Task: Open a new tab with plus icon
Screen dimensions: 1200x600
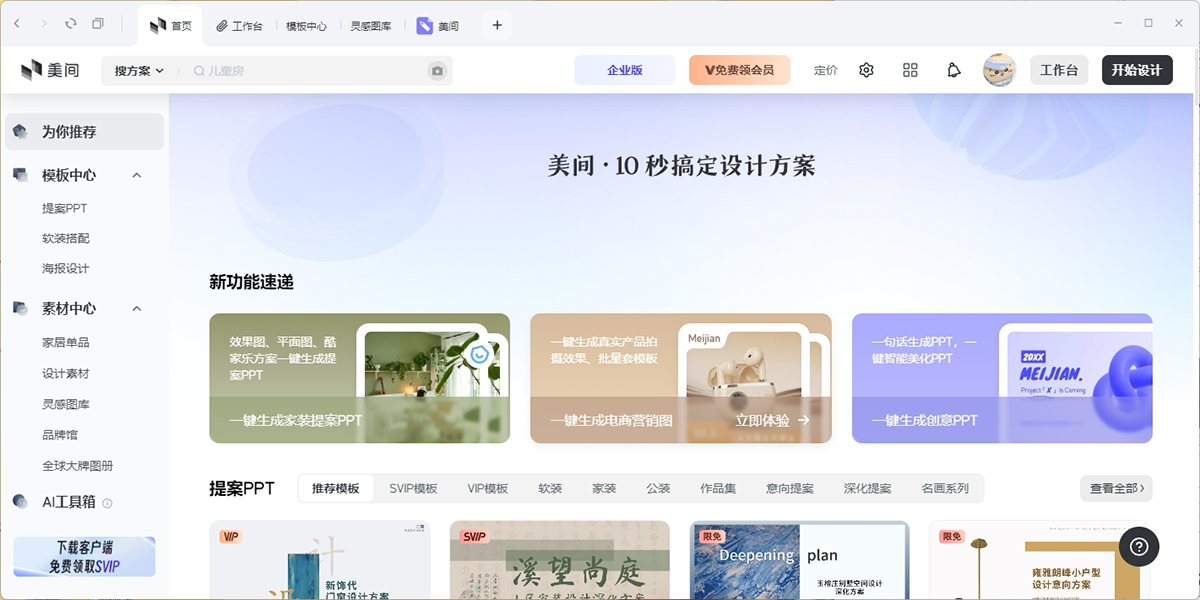Action: click(497, 25)
